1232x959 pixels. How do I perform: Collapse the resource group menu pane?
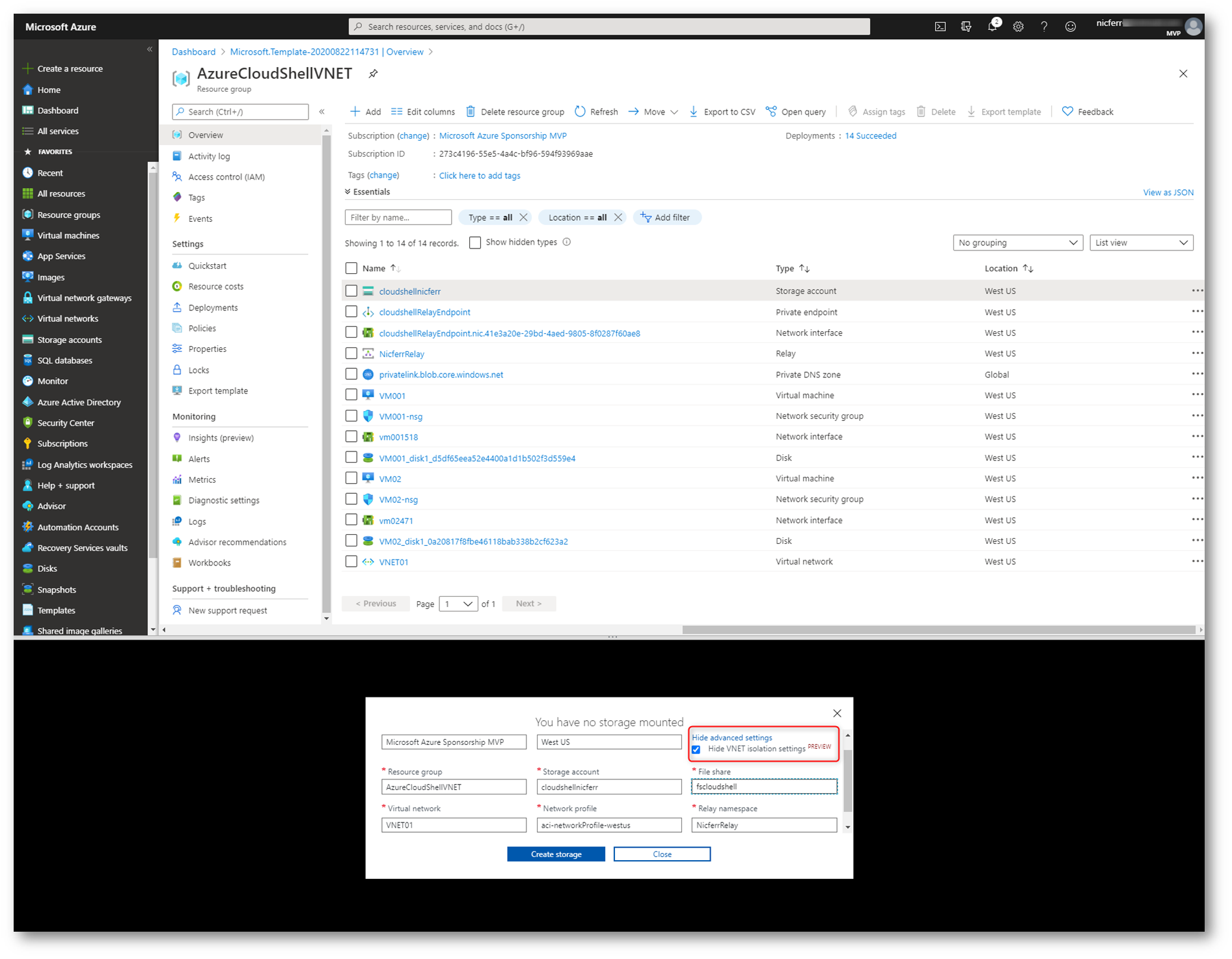coord(322,112)
